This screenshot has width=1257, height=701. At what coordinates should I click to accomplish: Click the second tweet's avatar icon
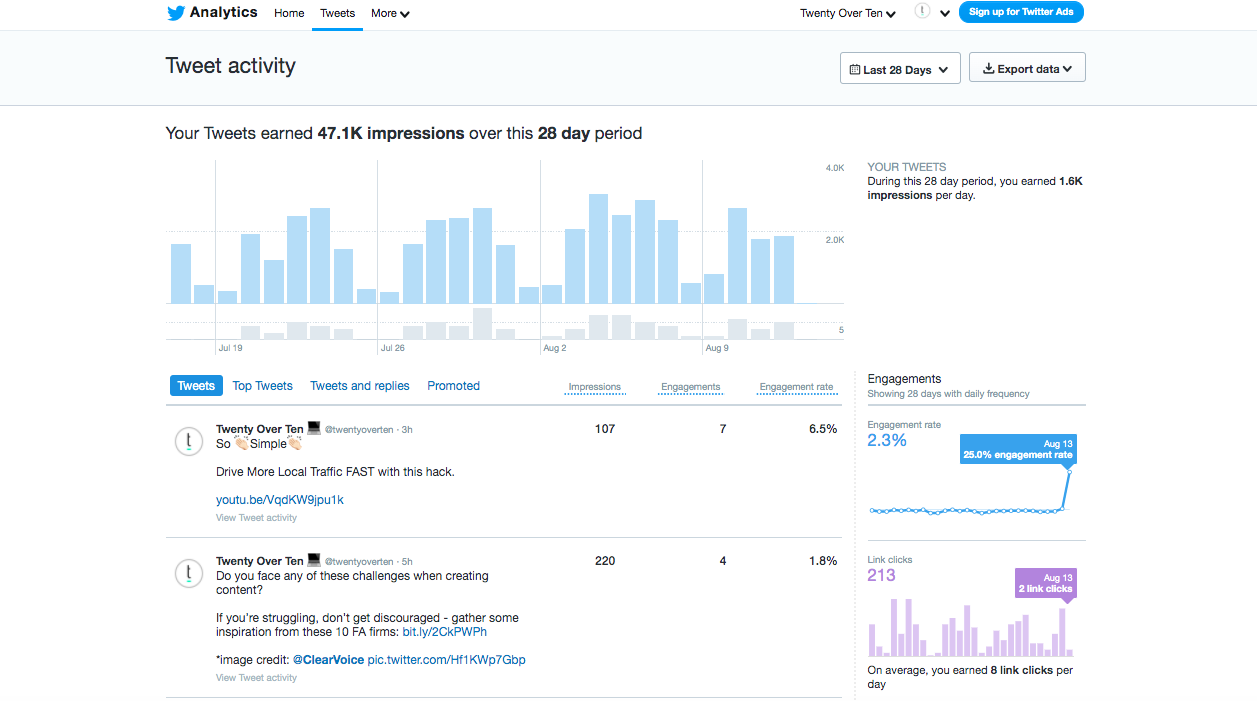[x=189, y=573]
